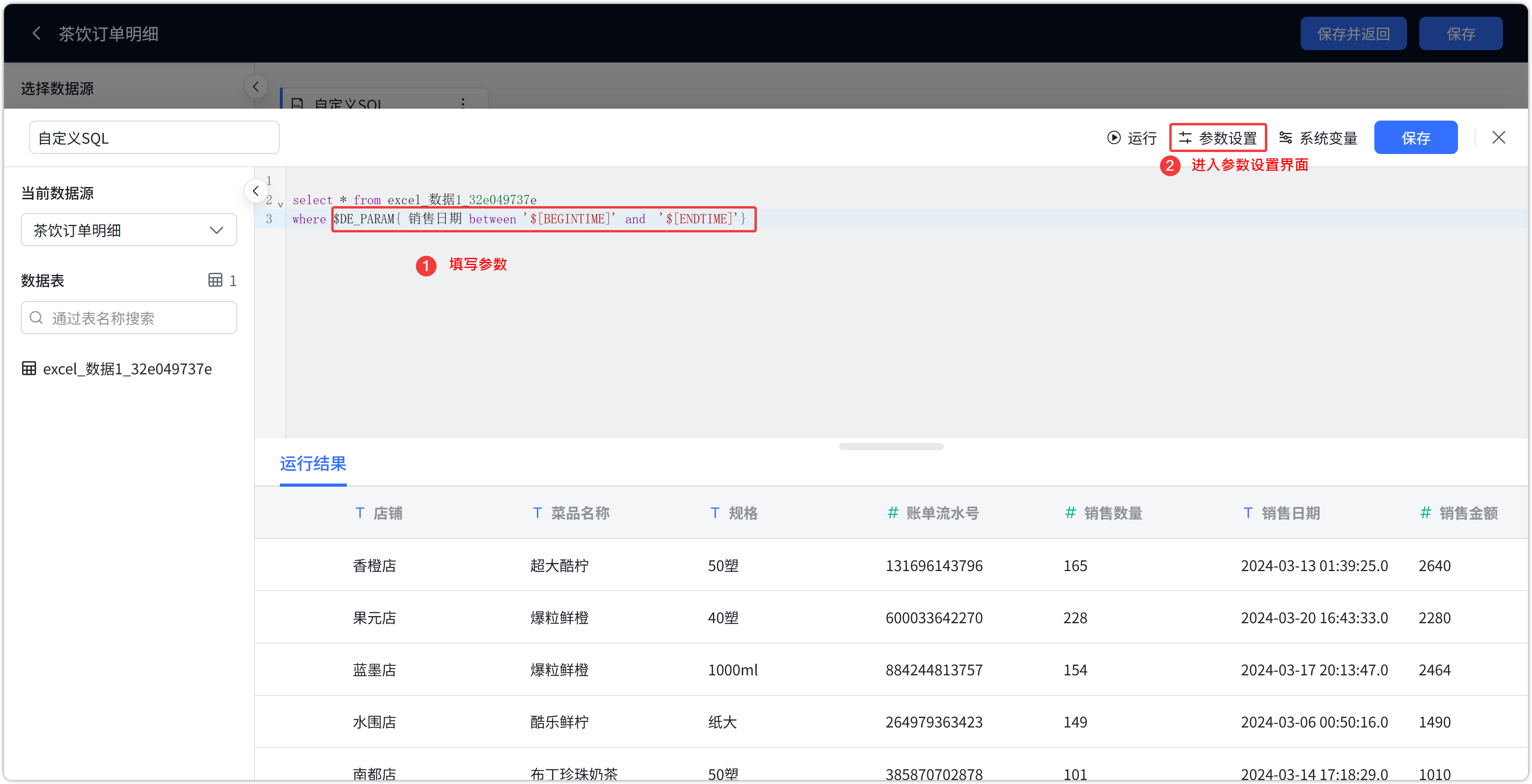
Task: Click number-type icon of 销售金额 column
Action: pos(1426,512)
